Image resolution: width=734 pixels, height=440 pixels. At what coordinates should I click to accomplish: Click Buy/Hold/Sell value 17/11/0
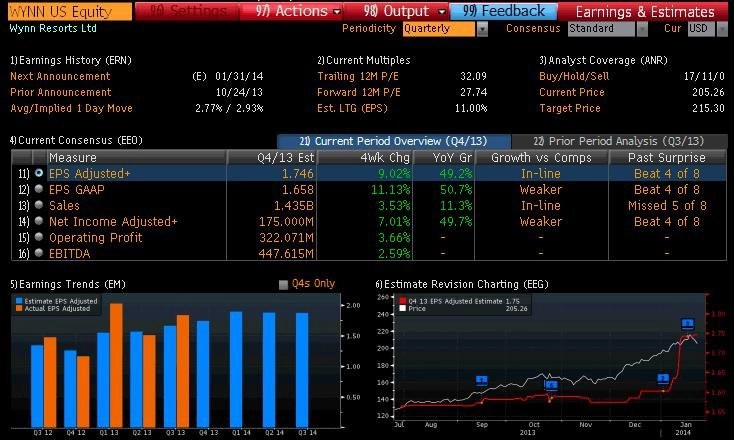704,76
